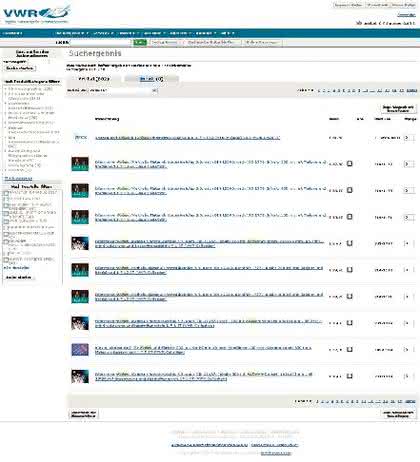
Task: Switch to the first tab of the search results
Action: [x=94, y=79]
